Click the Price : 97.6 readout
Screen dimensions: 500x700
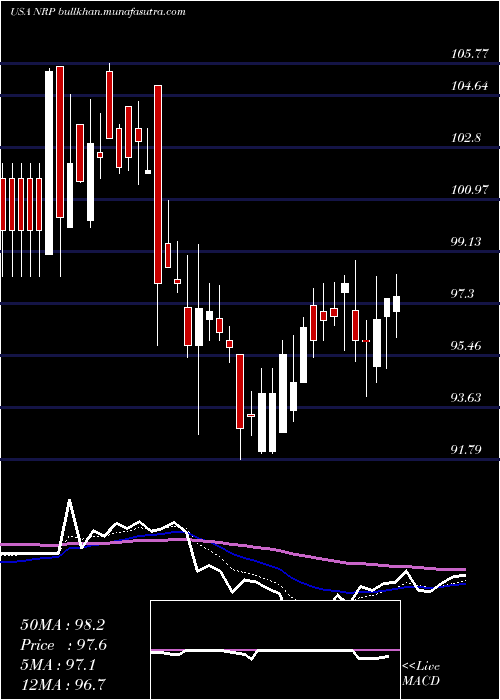click(64, 645)
